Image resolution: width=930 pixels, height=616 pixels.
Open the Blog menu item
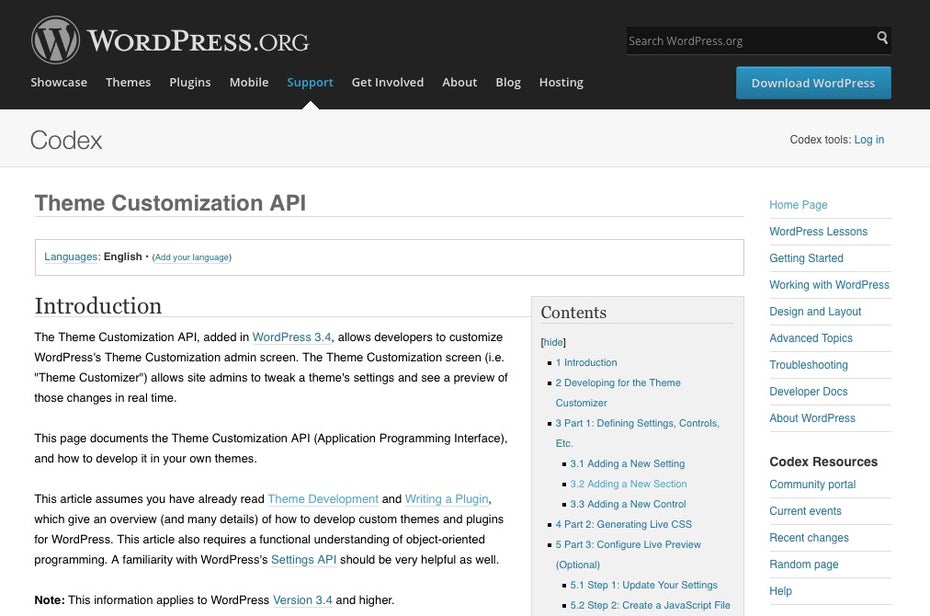coord(508,82)
